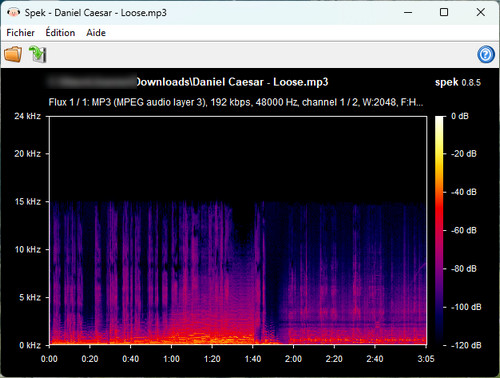Click the 2:40 time label
Viewport: 500px width, 378px height.
click(375, 359)
